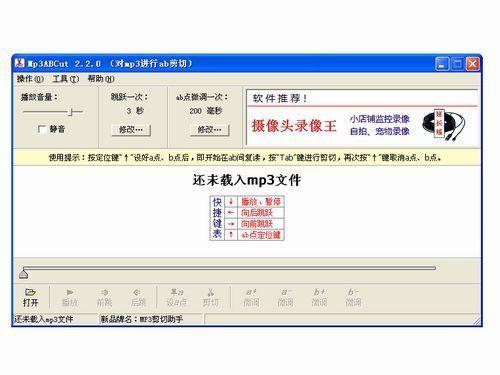Click the cable product image in ad
This screenshot has width=500, height=375.
pyautogui.click(x=443, y=125)
